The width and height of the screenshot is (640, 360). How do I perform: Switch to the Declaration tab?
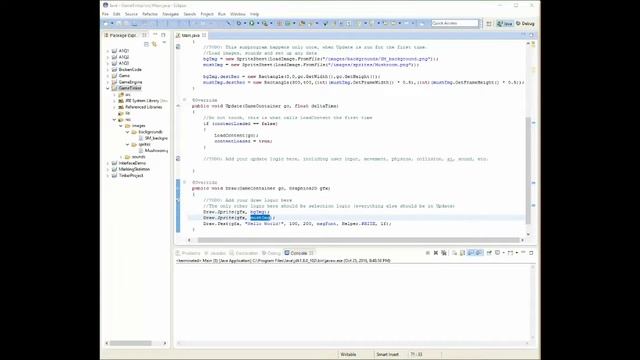244,253
